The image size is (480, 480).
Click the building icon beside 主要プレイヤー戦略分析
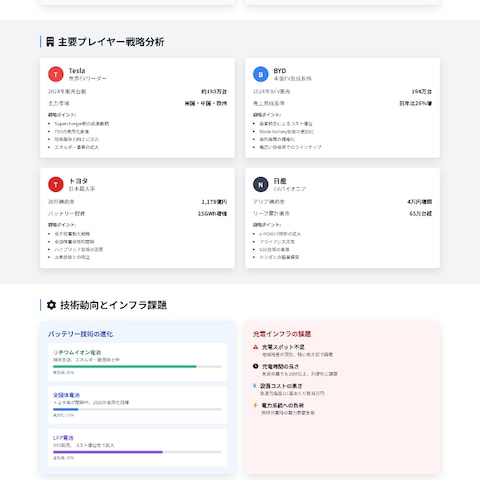tap(50, 42)
